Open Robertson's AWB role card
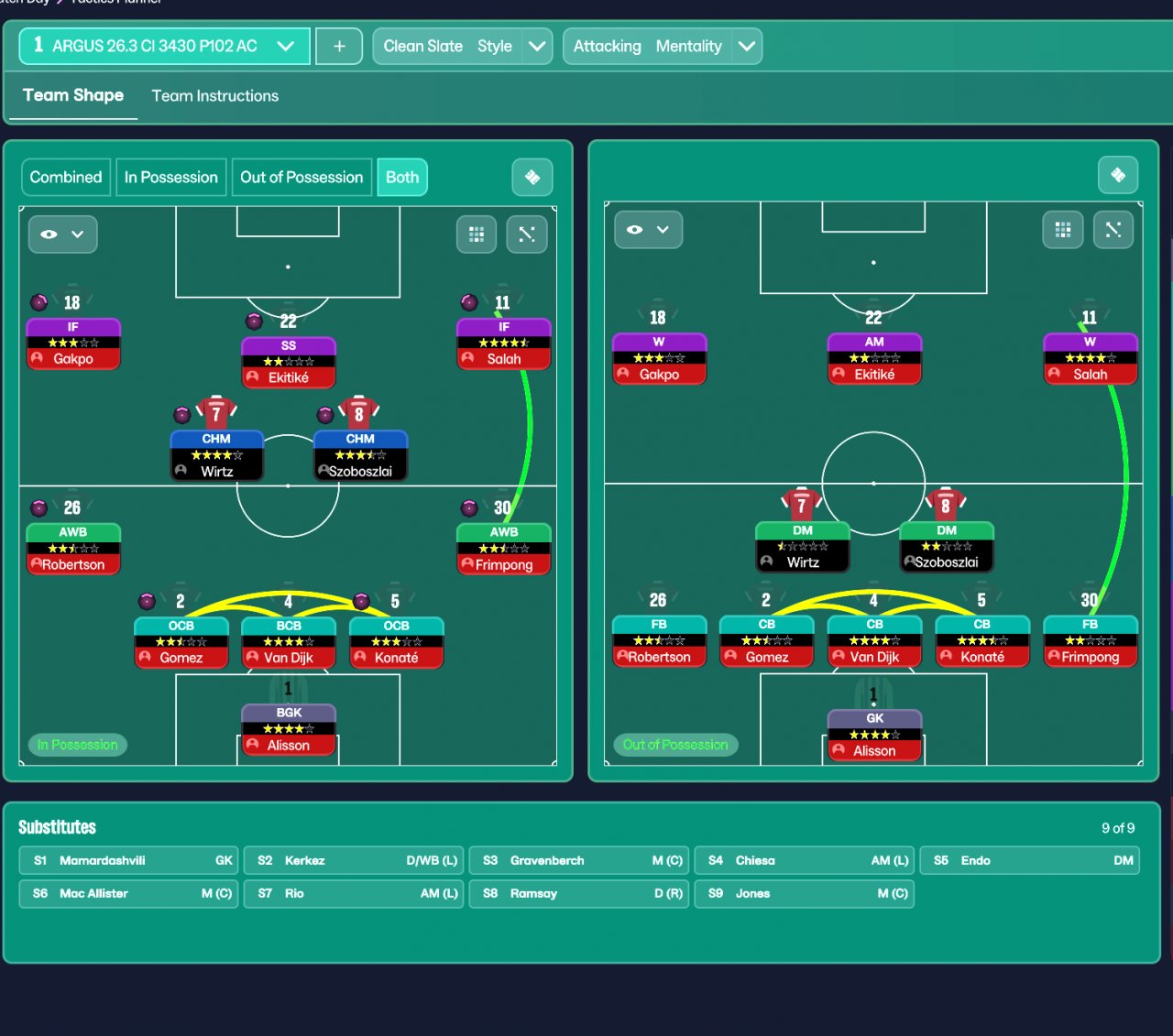 coord(73,549)
